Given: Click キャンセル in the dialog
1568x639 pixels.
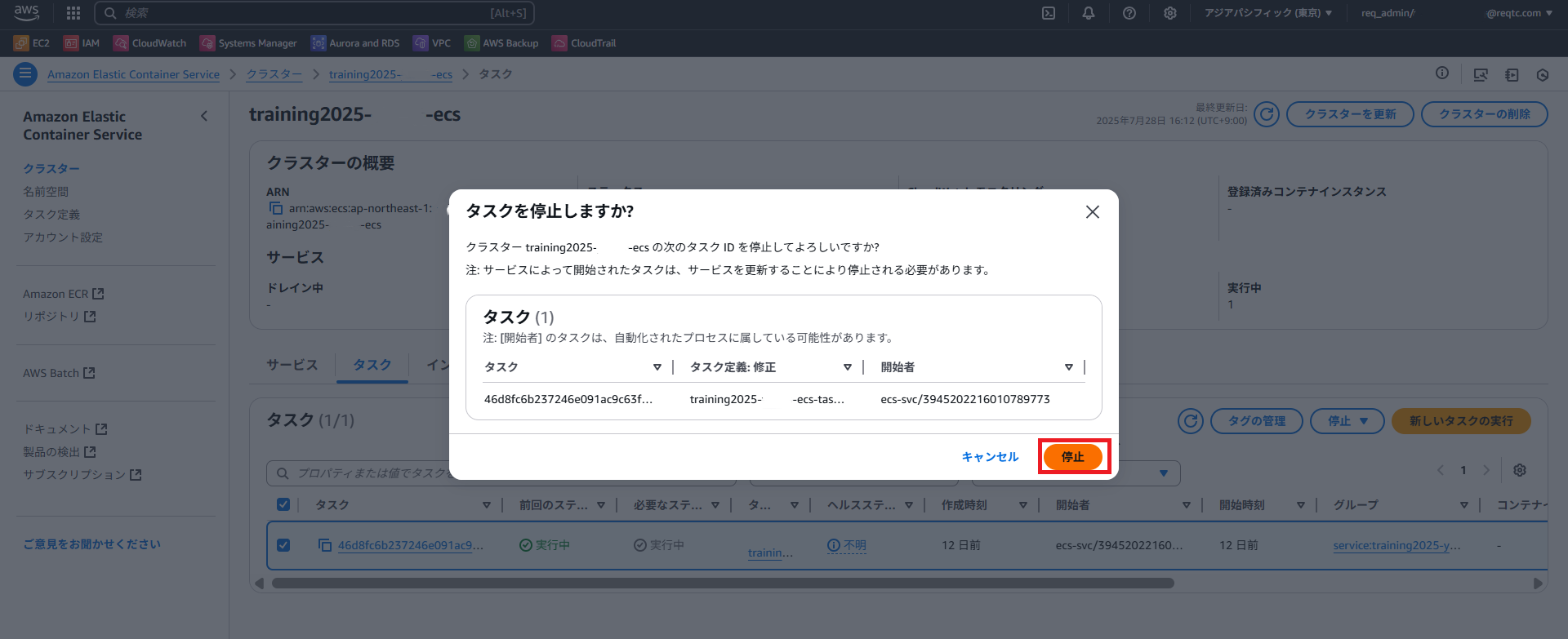Looking at the screenshot, I should [990, 457].
